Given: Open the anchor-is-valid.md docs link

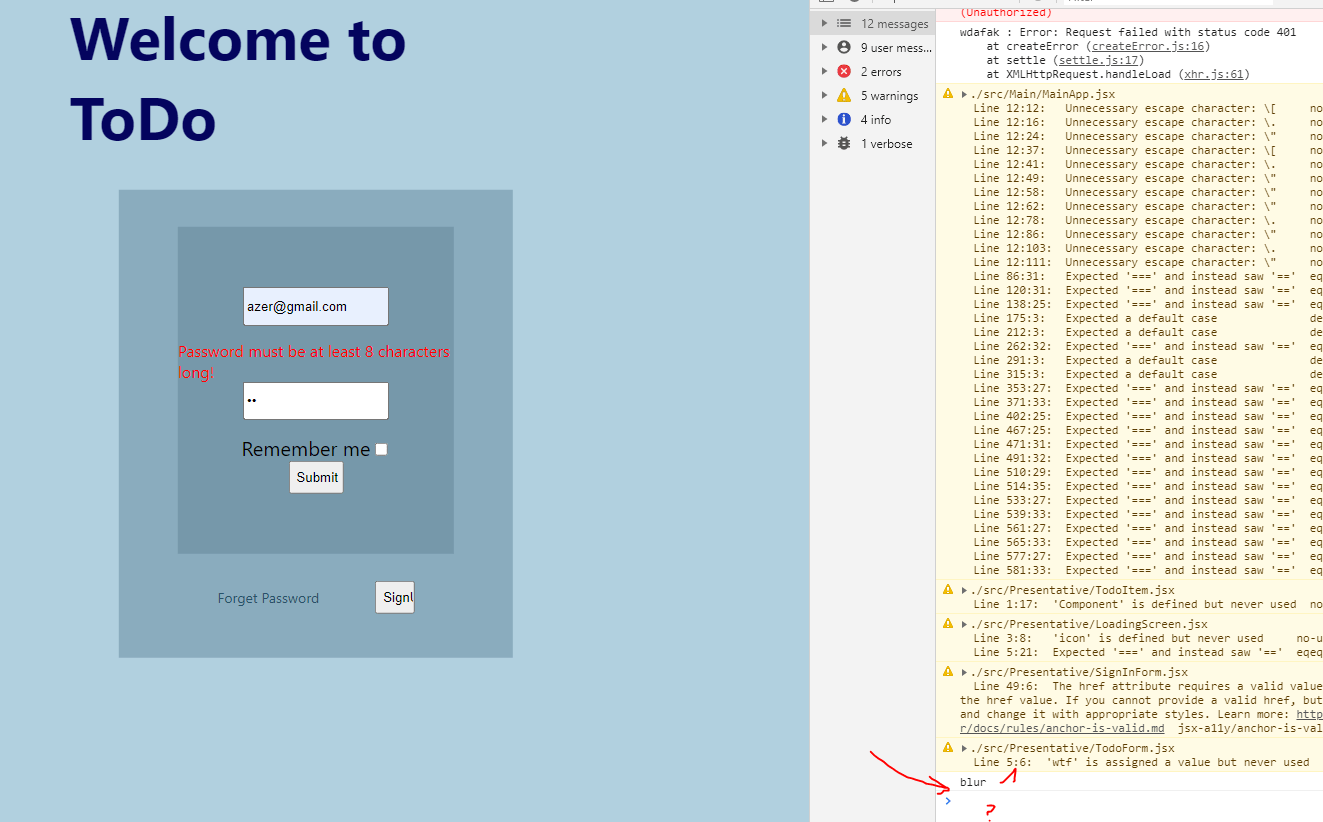Looking at the screenshot, I should pos(1061,728).
